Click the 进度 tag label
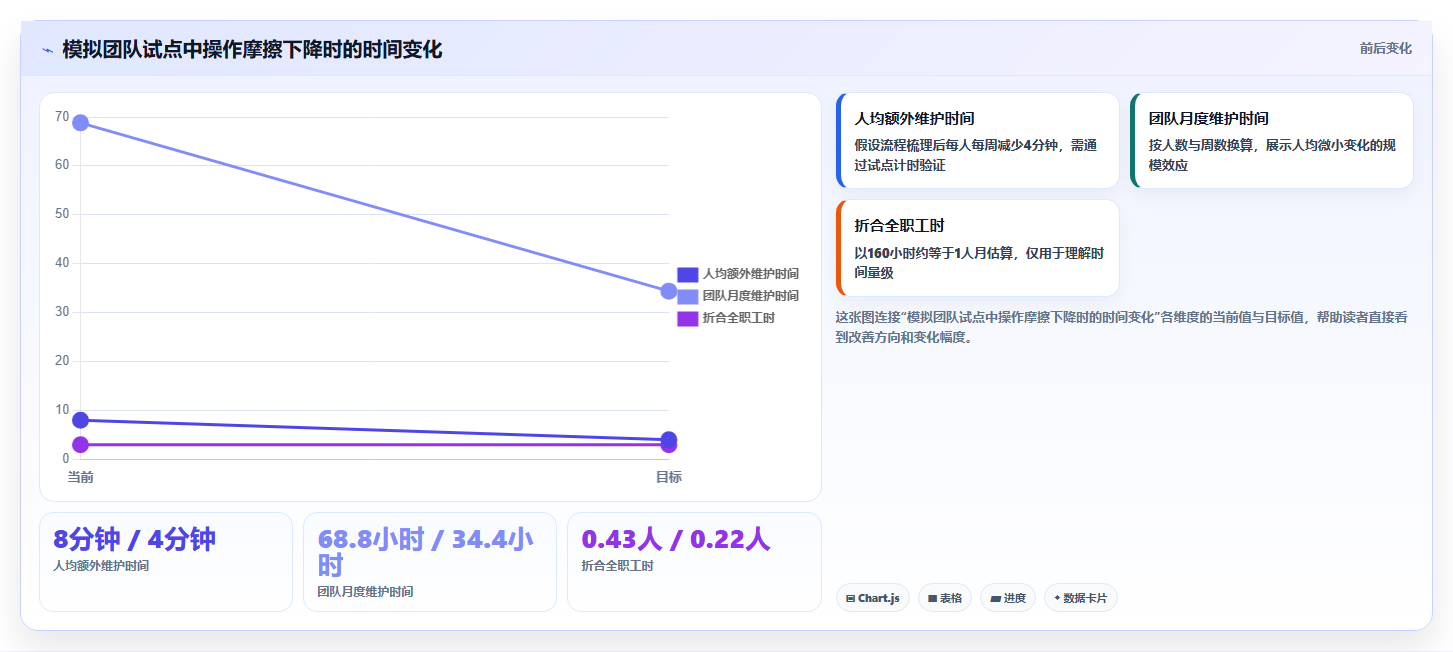The width and height of the screenshot is (1453, 652). [1014, 598]
